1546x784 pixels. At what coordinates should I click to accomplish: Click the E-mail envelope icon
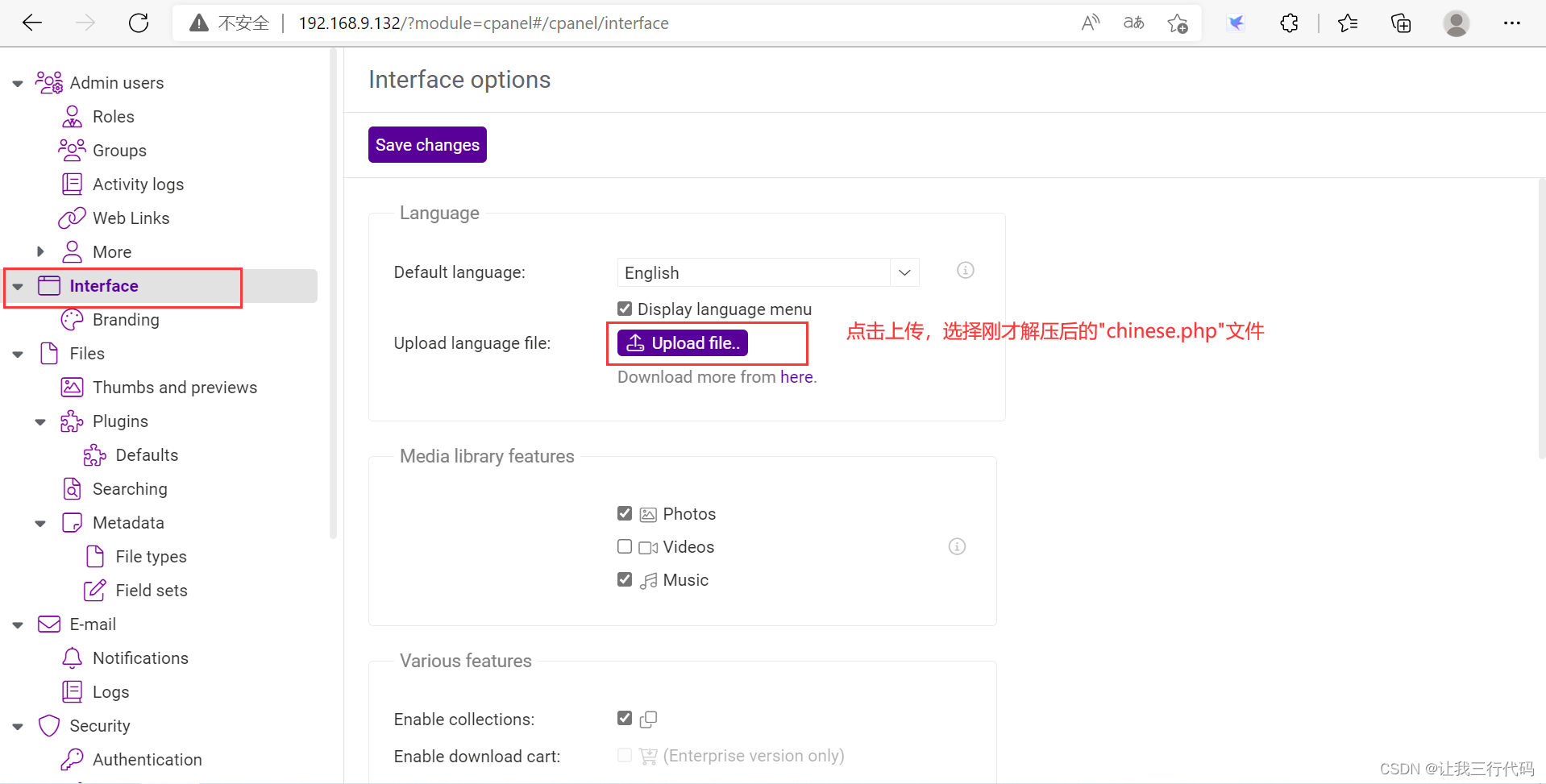pyautogui.click(x=49, y=624)
